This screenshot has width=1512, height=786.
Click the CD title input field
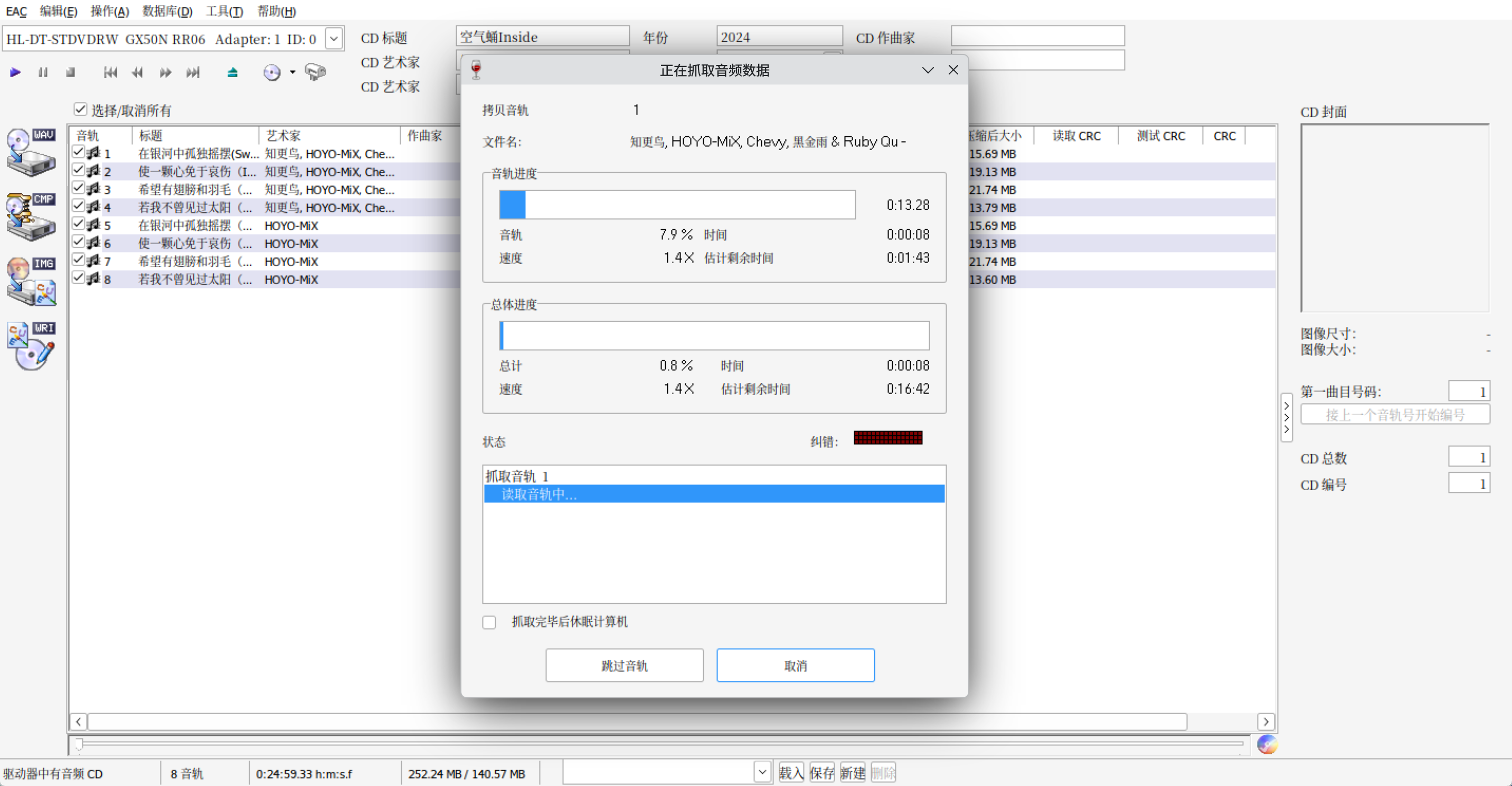pos(543,36)
